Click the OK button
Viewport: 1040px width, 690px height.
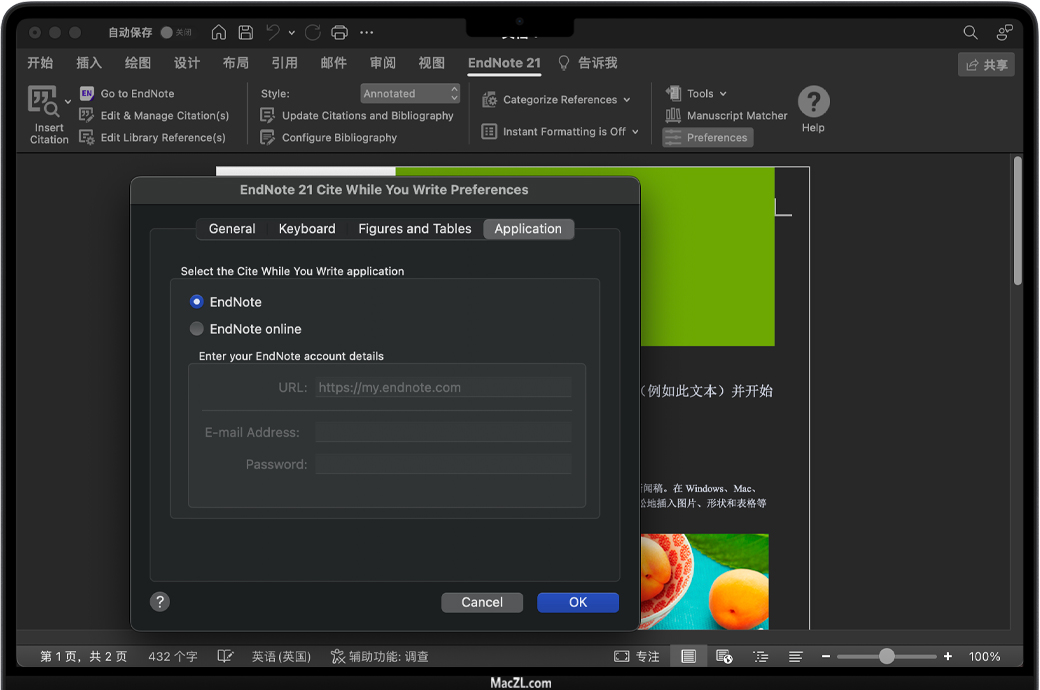click(578, 602)
